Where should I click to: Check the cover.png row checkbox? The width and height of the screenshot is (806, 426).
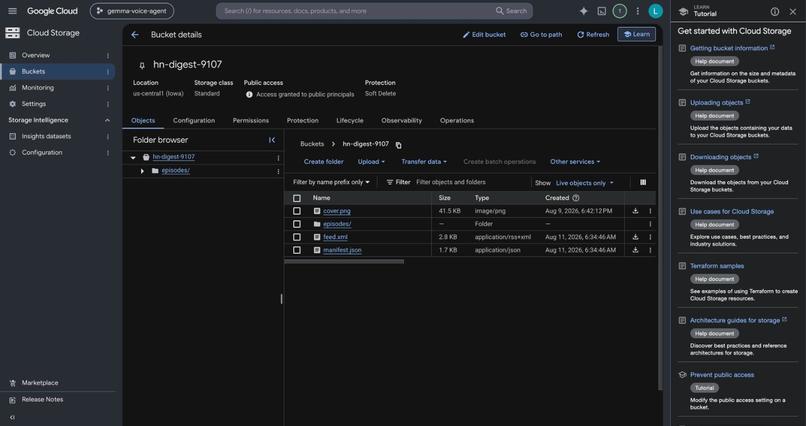(297, 211)
